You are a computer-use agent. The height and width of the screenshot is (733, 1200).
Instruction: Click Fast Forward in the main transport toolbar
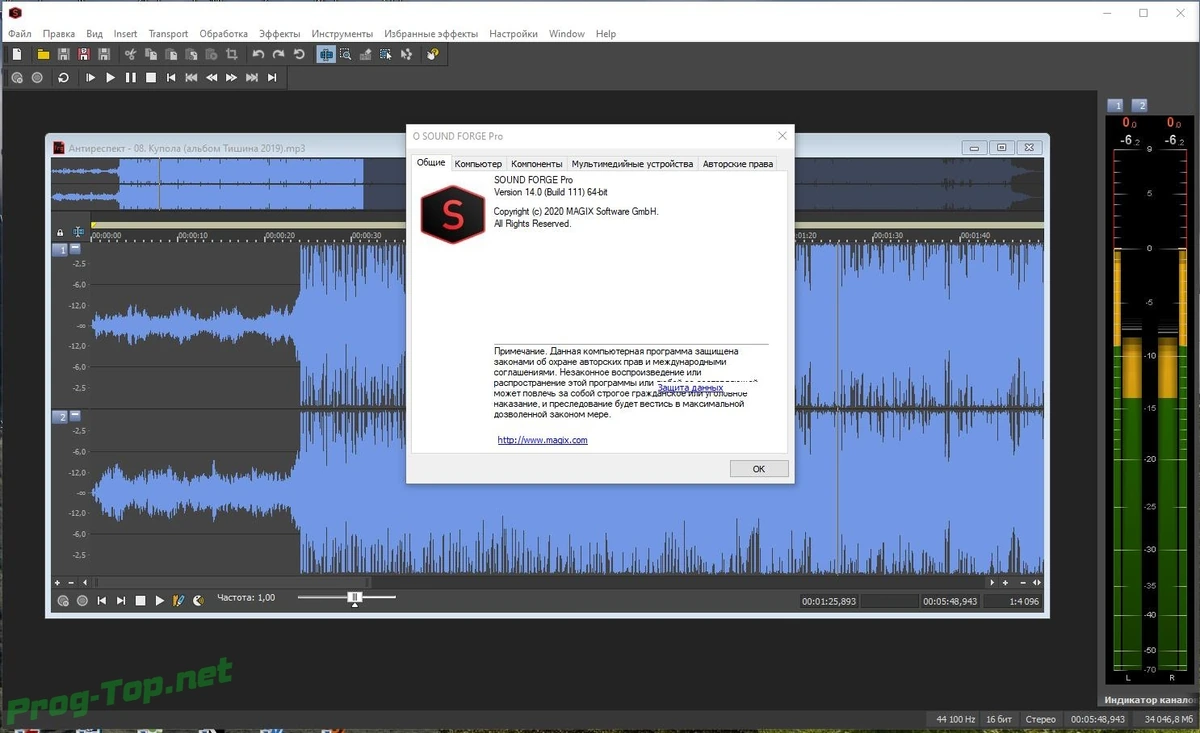pyautogui.click(x=231, y=77)
